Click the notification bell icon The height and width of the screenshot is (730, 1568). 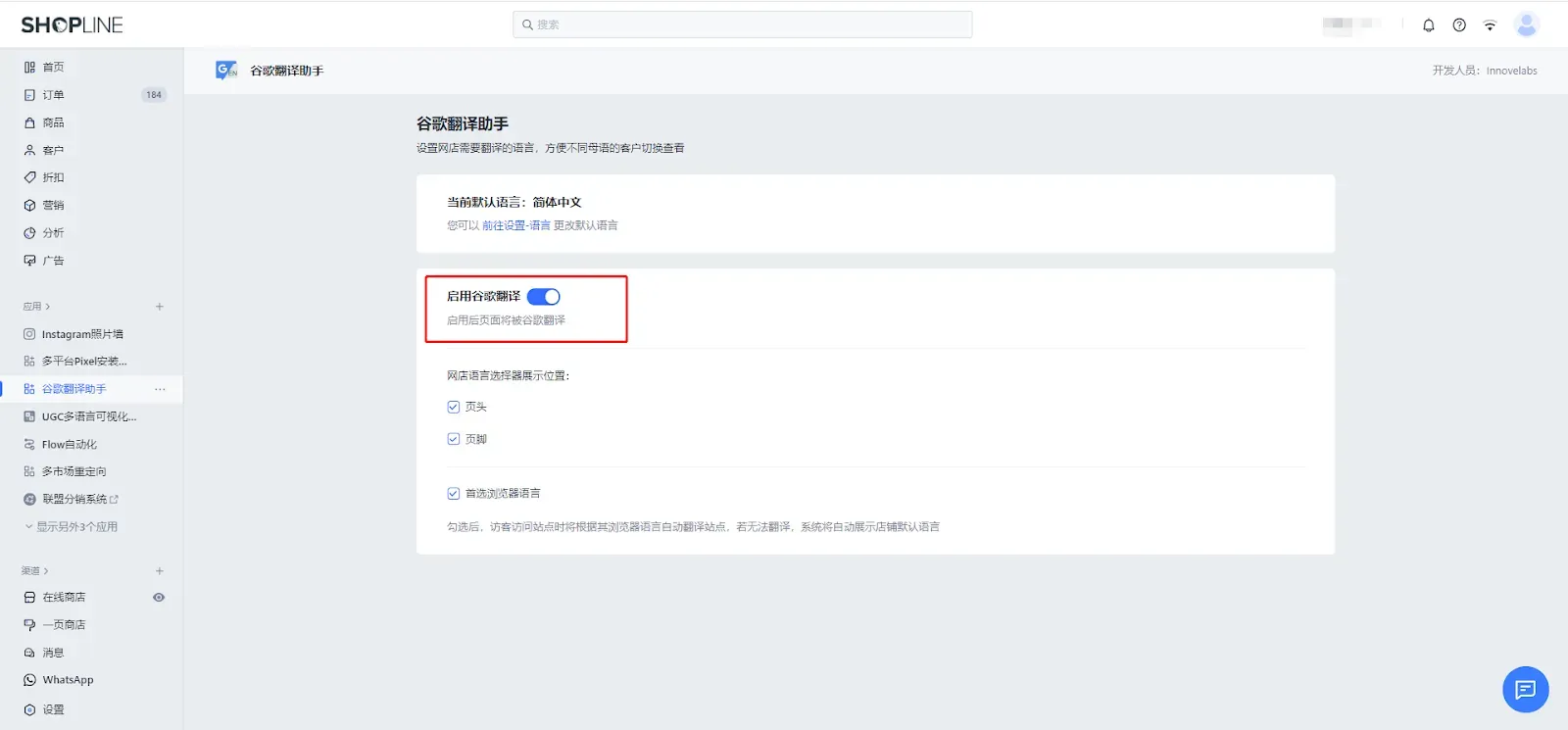1428,25
